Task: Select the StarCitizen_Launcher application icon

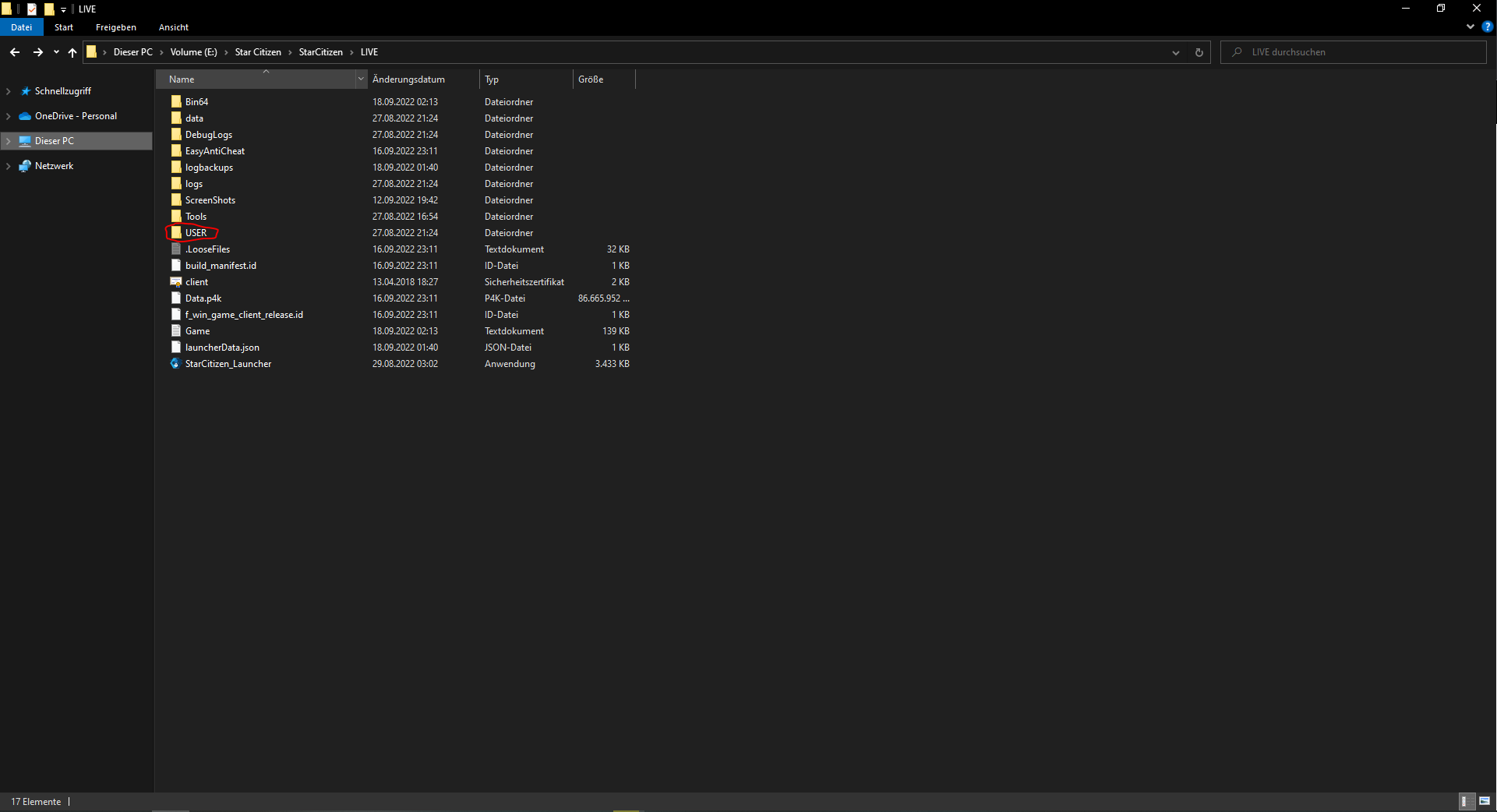Action: pos(176,363)
